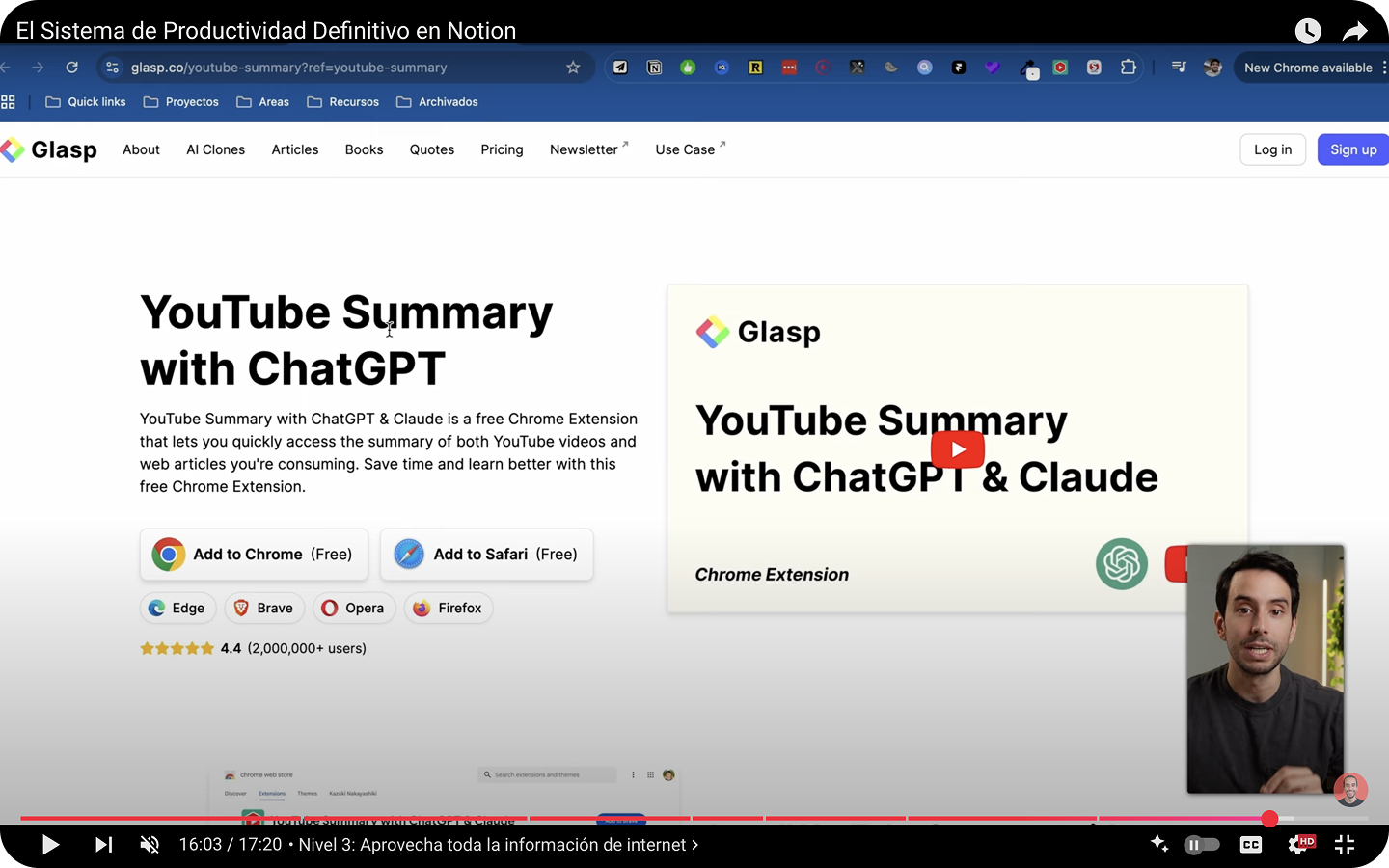
Task: Open the Chrome profile avatar
Action: (1212, 68)
